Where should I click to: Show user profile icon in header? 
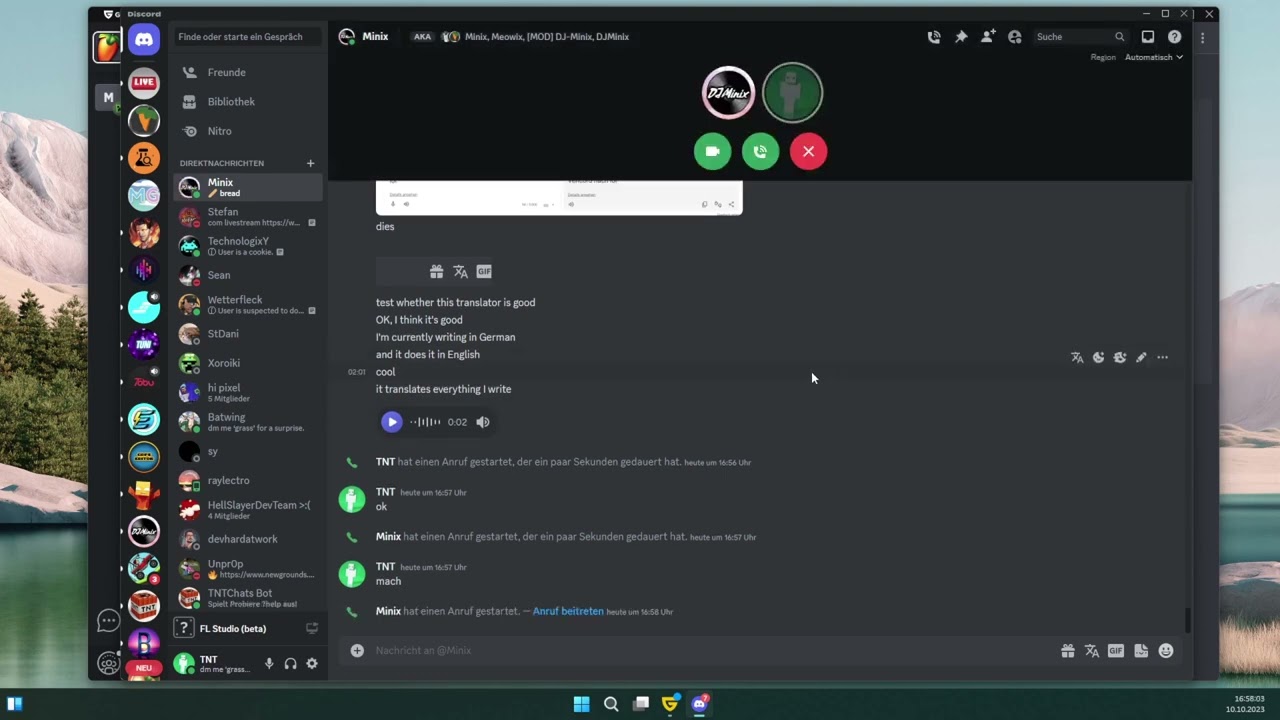[x=1015, y=37]
